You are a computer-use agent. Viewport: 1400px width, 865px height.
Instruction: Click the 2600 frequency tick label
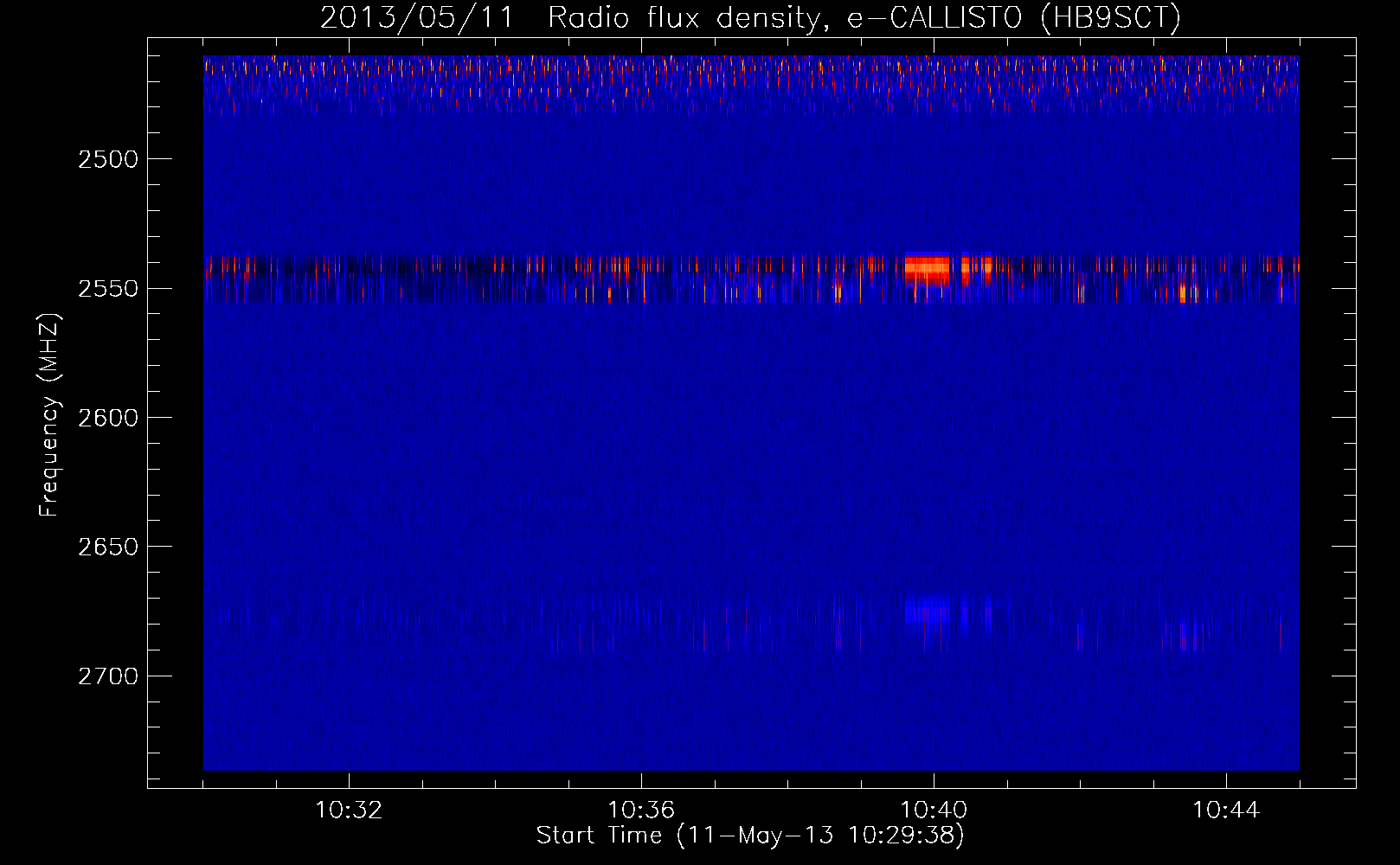click(x=107, y=418)
